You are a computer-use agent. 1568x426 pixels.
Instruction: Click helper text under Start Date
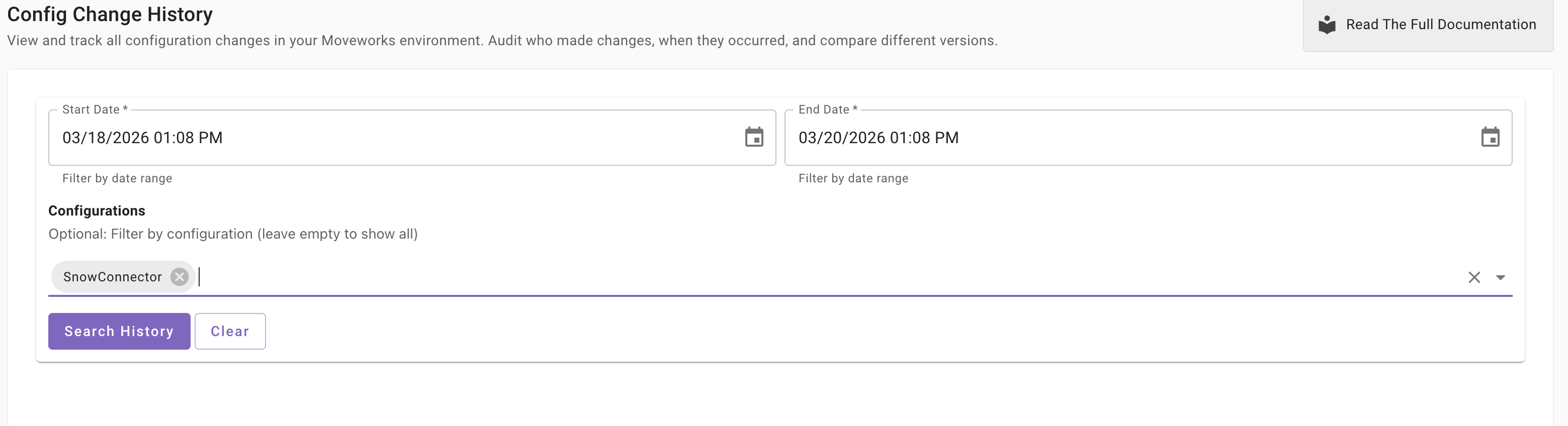tap(117, 179)
